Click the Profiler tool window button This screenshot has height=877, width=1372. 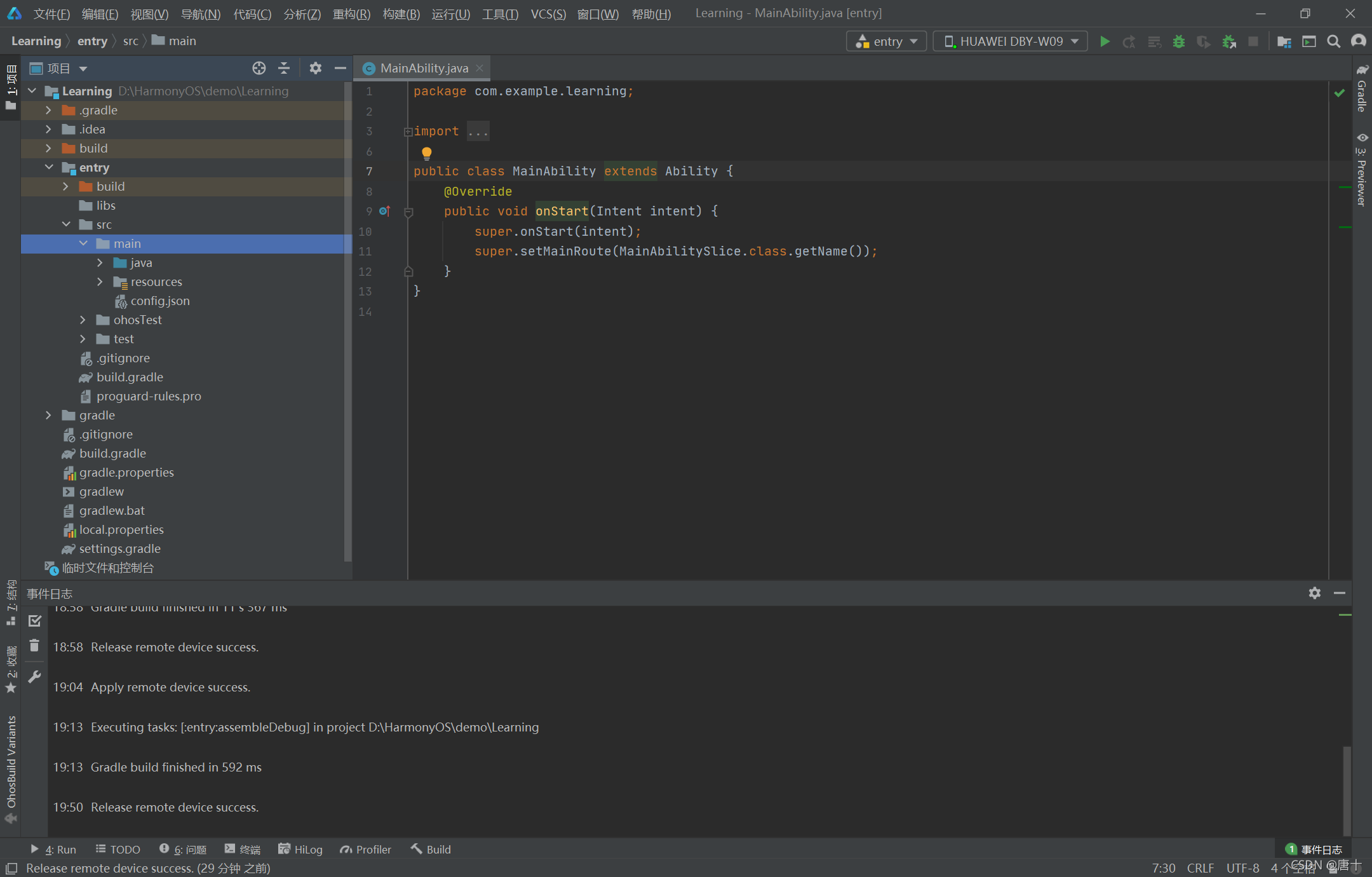[x=365, y=849]
